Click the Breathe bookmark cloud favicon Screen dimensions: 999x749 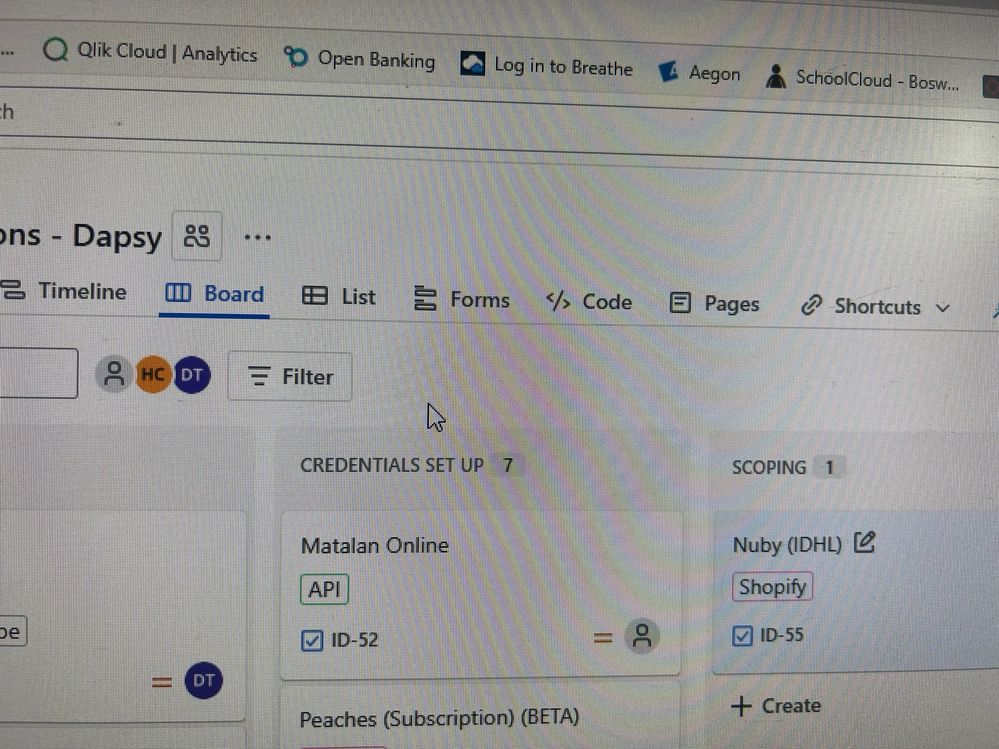click(473, 63)
